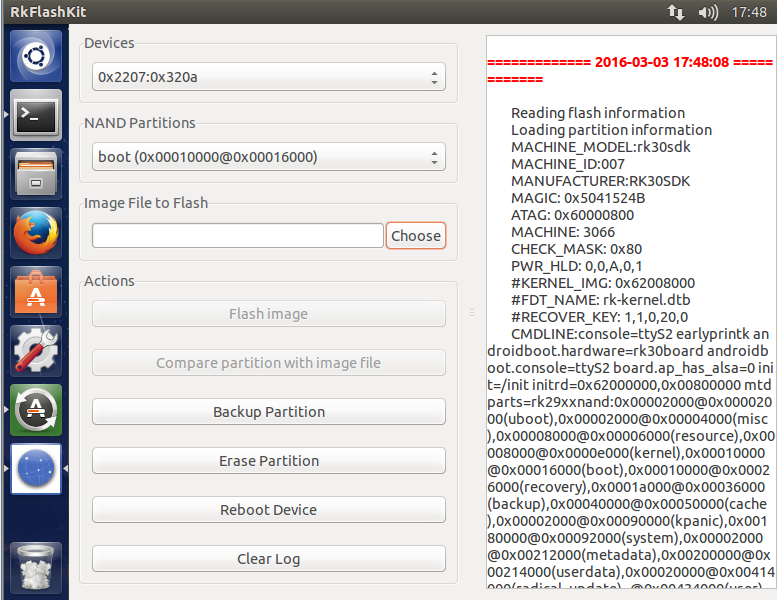This screenshot has height=600, width=777.
Task: Open Ubuntu Software Center icon
Action: click(x=36, y=292)
